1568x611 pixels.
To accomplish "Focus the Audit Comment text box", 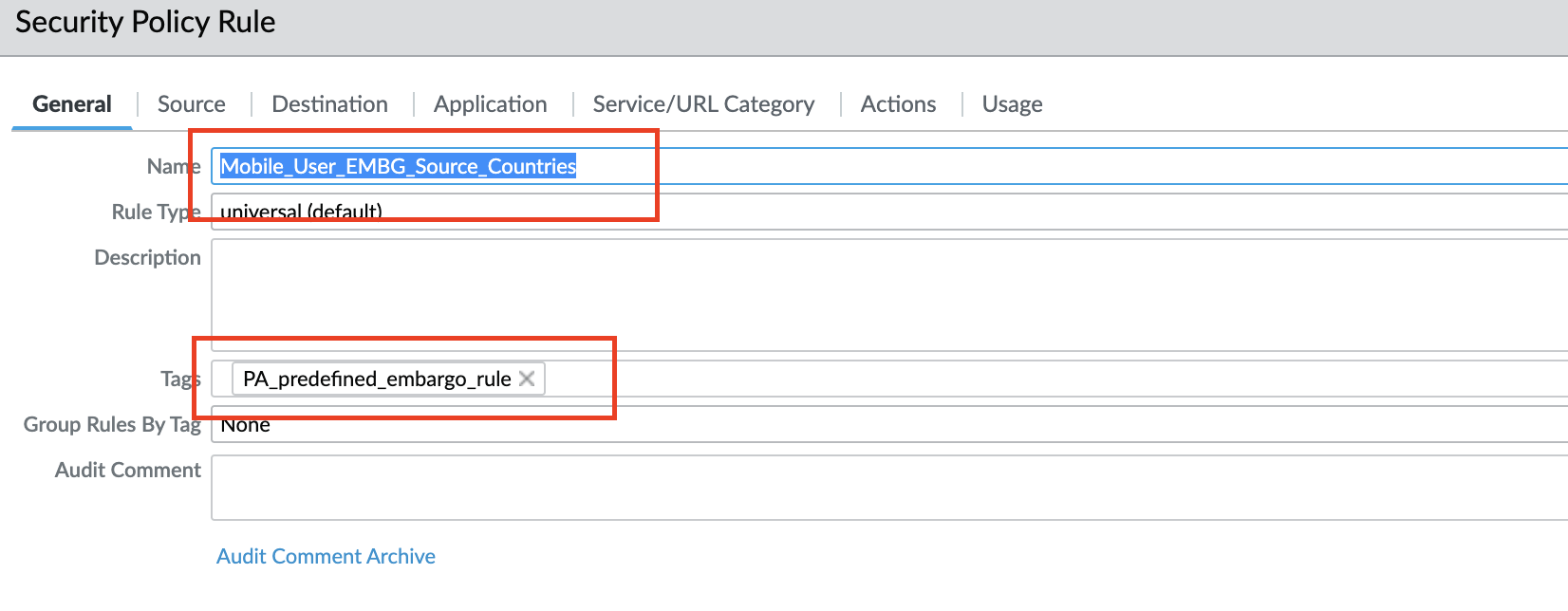I will point(854,488).
